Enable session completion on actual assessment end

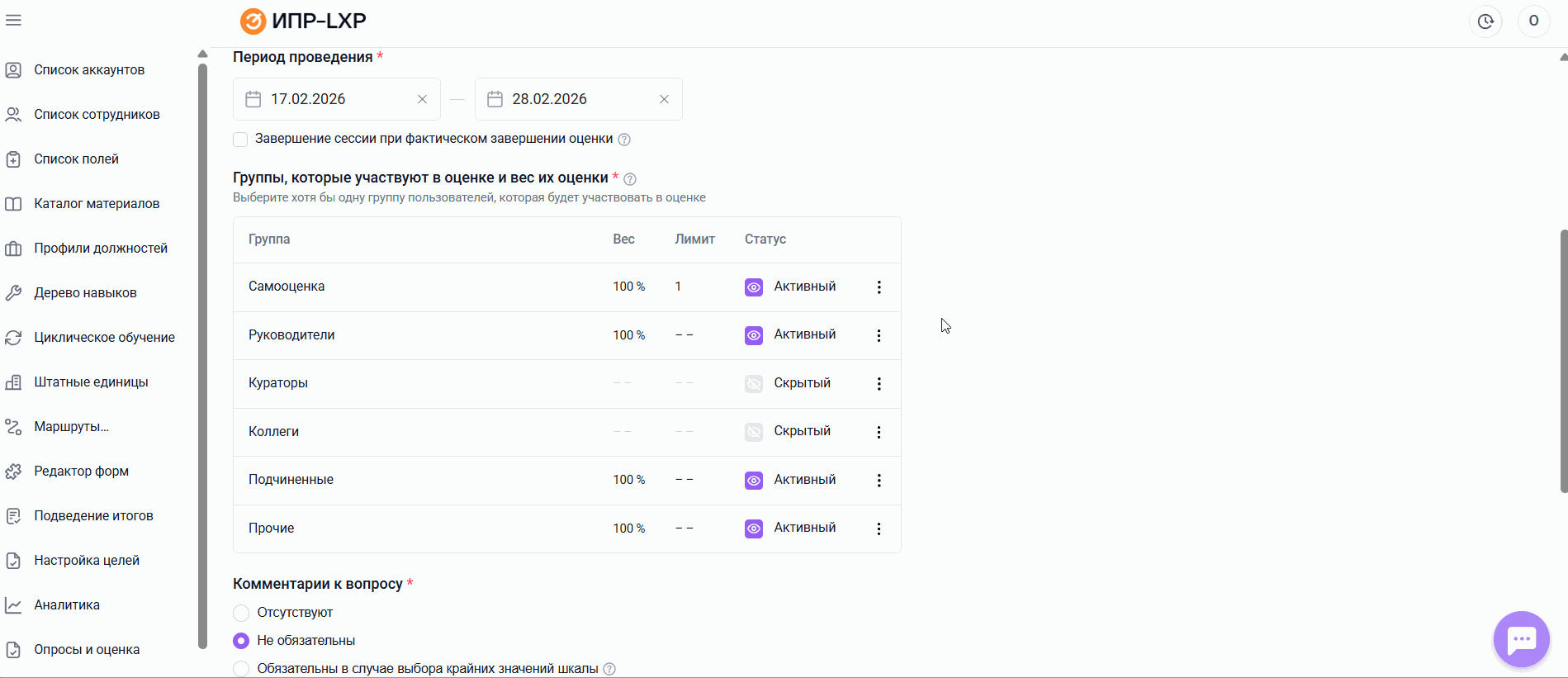click(x=240, y=140)
